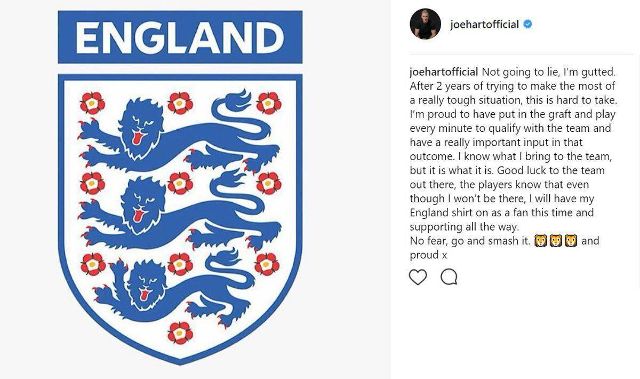The image size is (640, 379).
Task: Open comments via the speech bubble icon
Action: tap(449, 277)
